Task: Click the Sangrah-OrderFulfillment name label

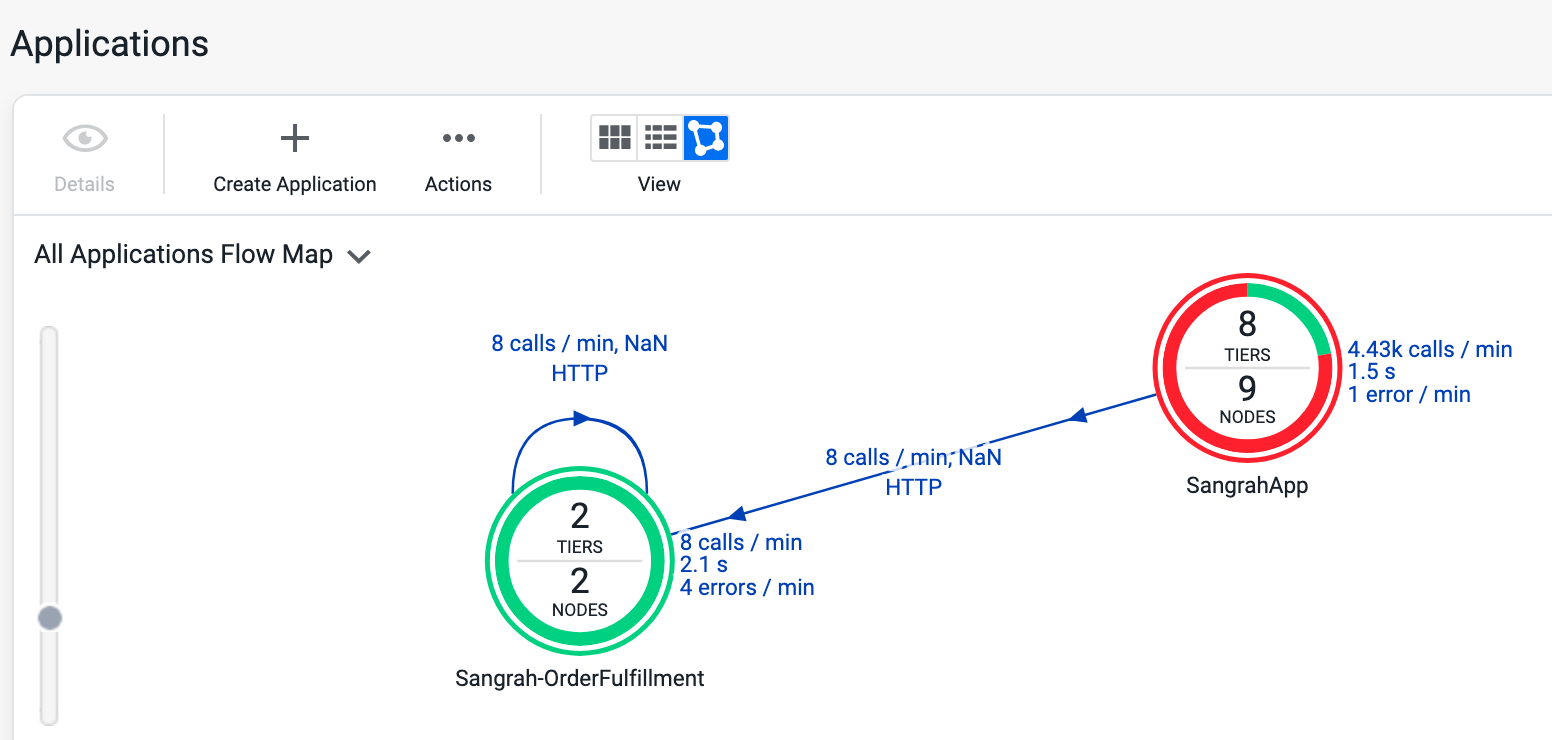Action: [x=580, y=679]
